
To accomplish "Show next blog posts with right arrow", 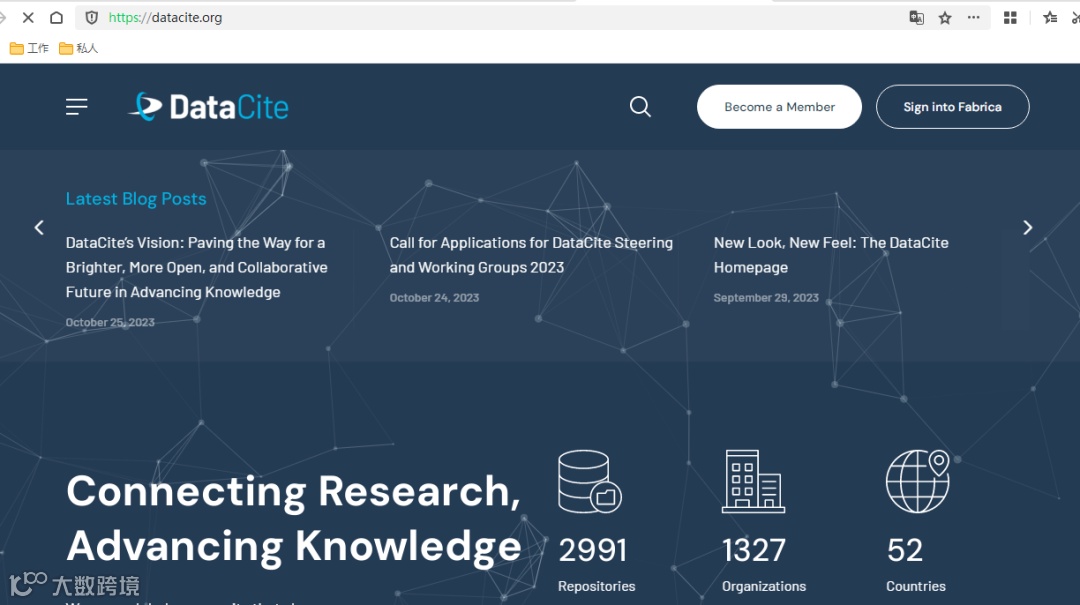I will 1027,227.
